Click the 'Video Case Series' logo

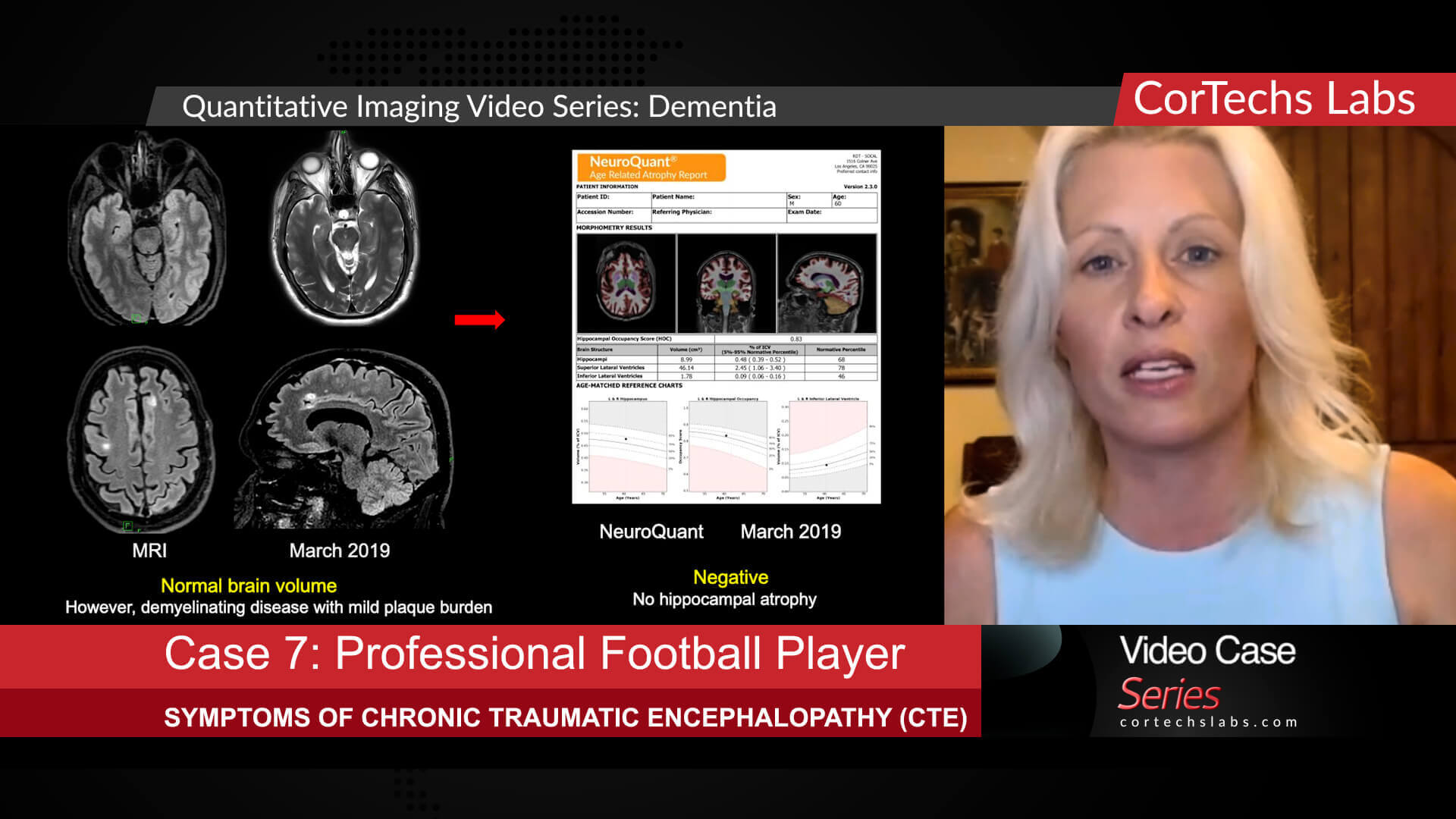1207,672
